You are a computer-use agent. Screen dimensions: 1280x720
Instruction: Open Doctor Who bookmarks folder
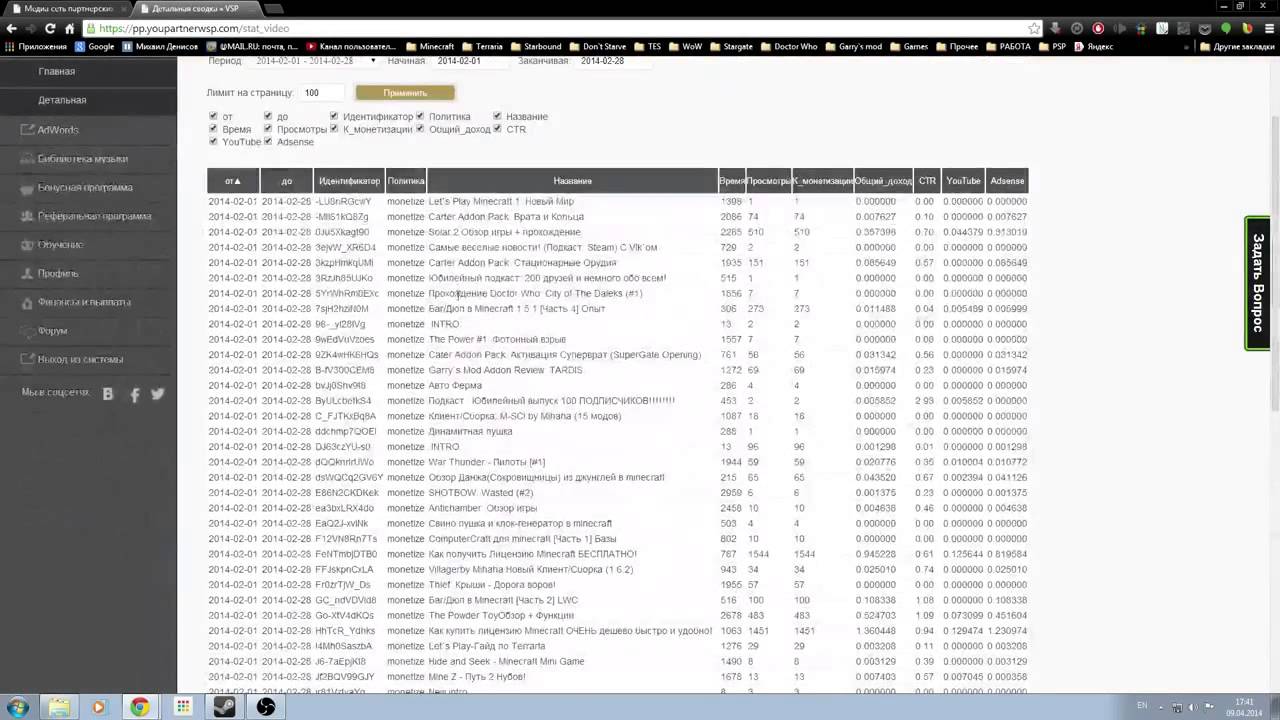coord(788,46)
